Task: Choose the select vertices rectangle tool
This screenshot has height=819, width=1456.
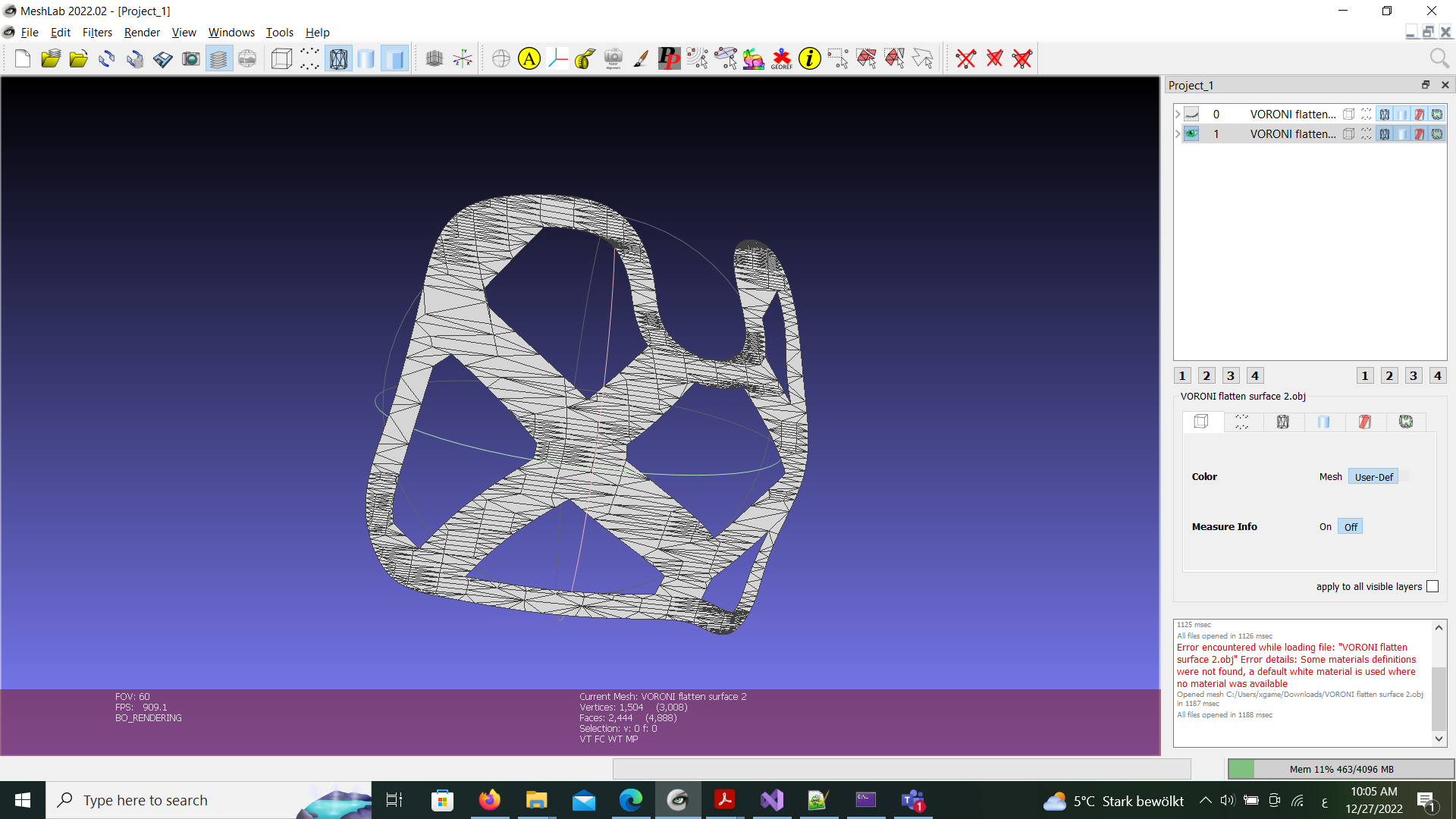Action: click(838, 58)
